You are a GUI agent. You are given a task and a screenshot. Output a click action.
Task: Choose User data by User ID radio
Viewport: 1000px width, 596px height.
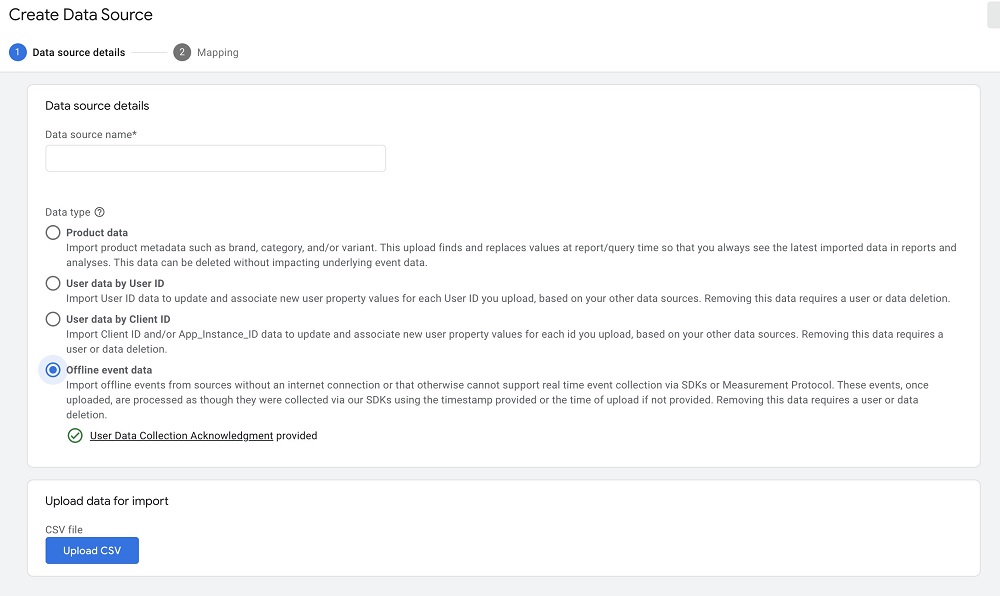click(x=53, y=283)
